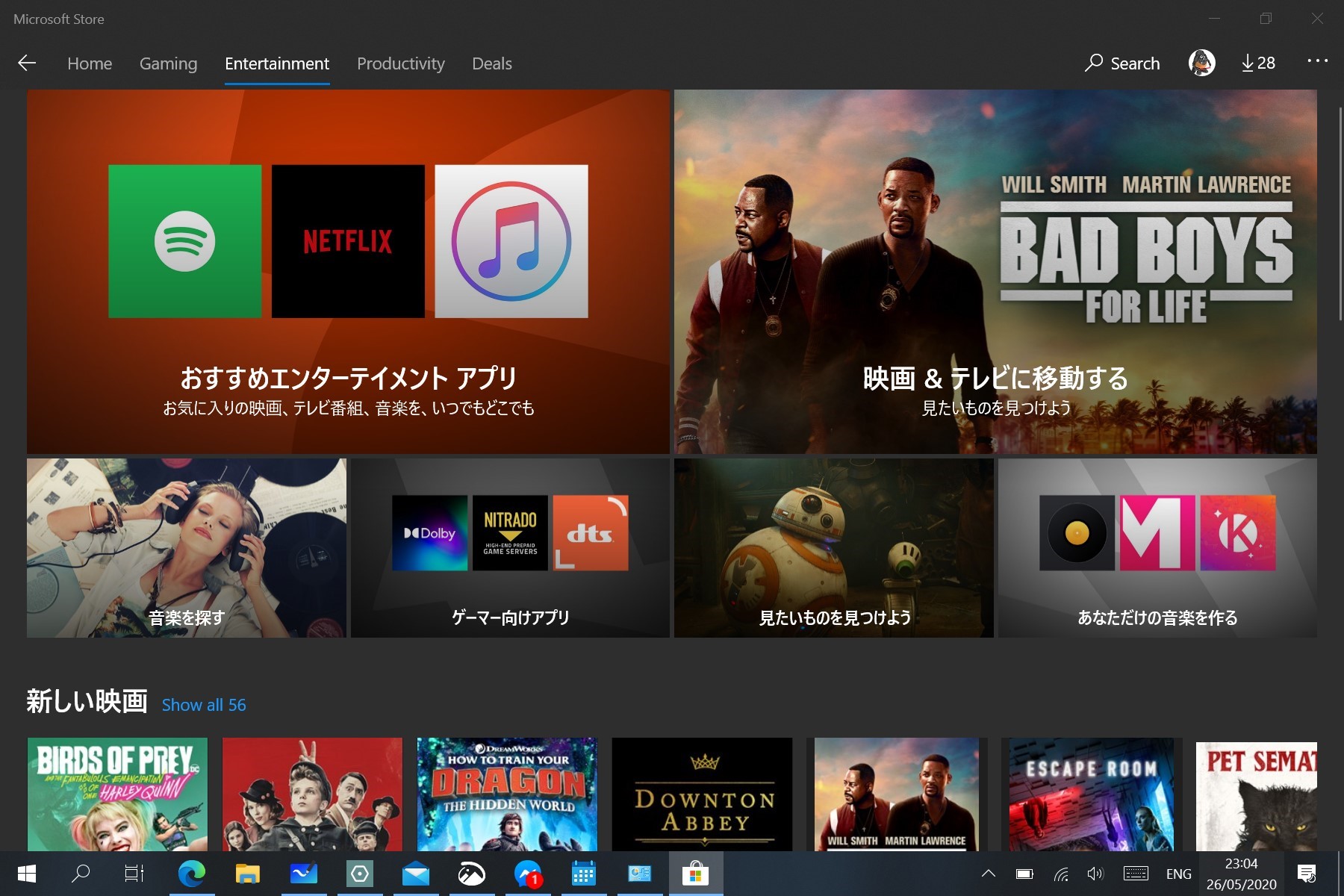Open the Bad Boys For Life banner
Screen dimensions: 1344x896
[x=995, y=272]
